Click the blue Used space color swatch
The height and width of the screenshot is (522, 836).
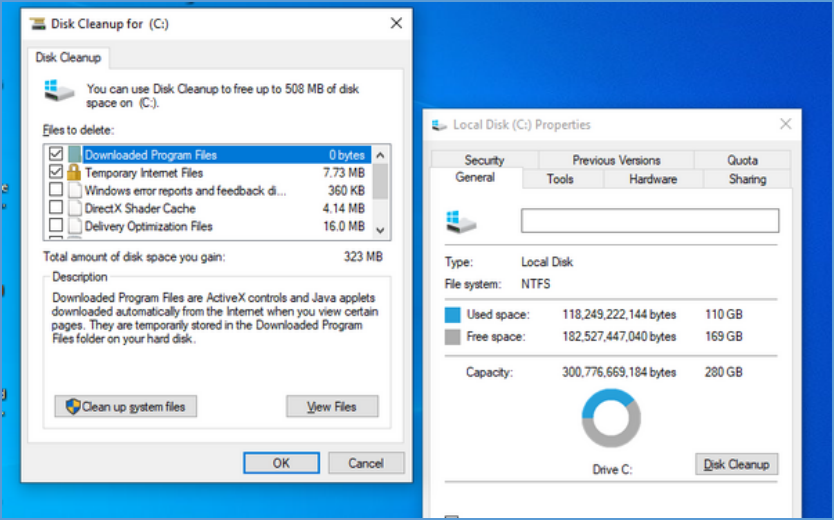452,315
